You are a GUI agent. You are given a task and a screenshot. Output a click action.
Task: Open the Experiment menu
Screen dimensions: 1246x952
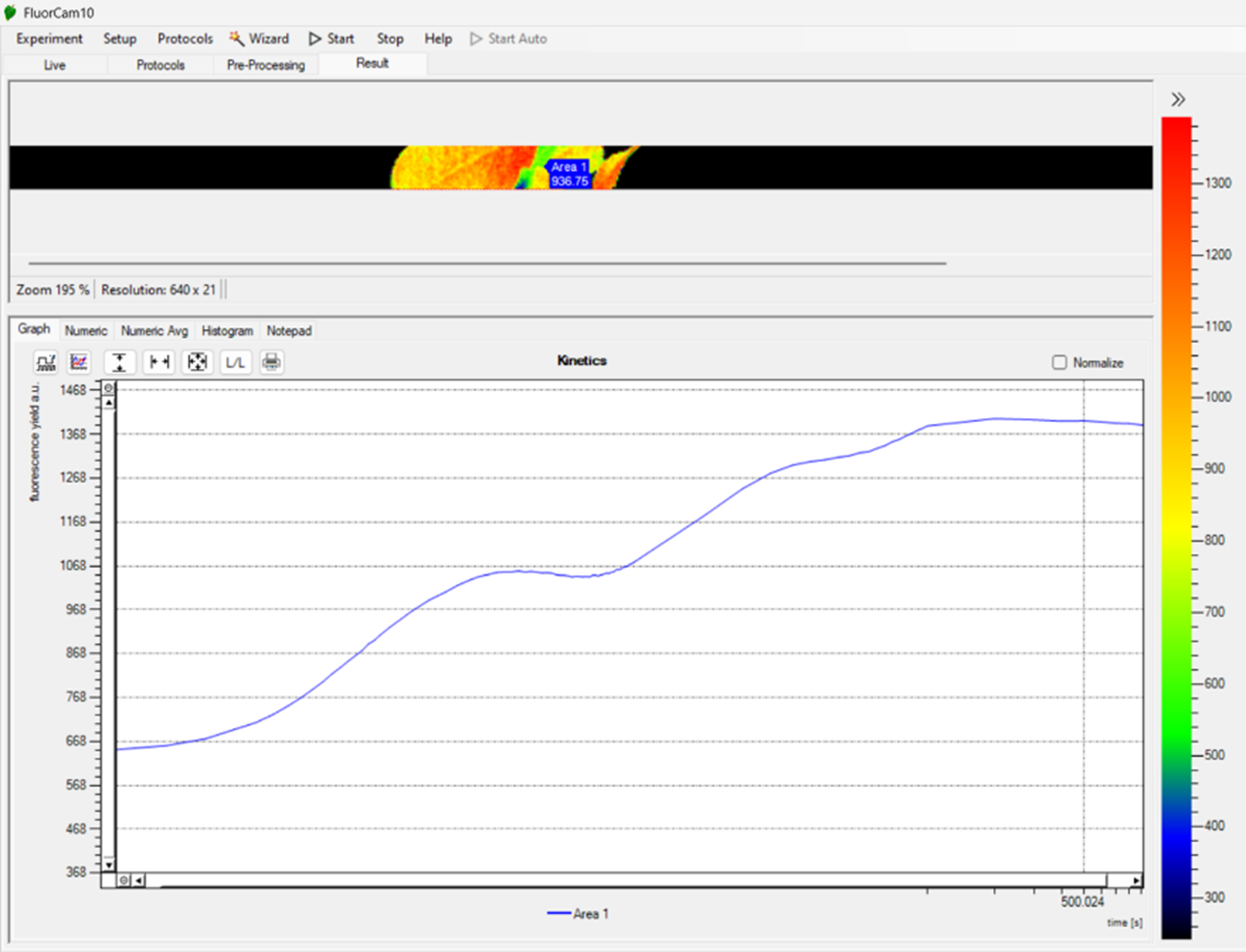[x=49, y=39]
